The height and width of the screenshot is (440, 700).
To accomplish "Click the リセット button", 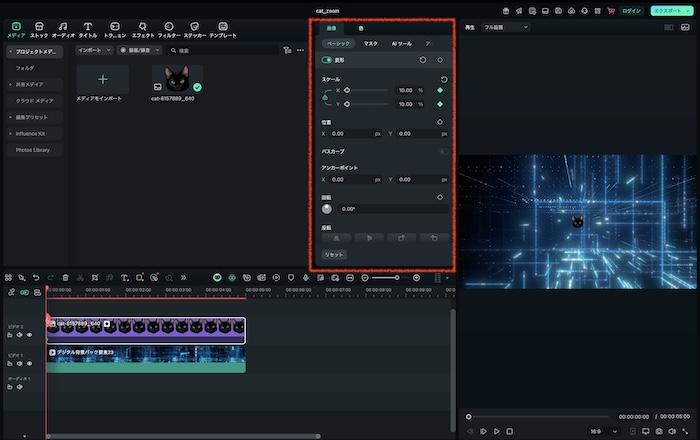I will pyautogui.click(x=334, y=255).
